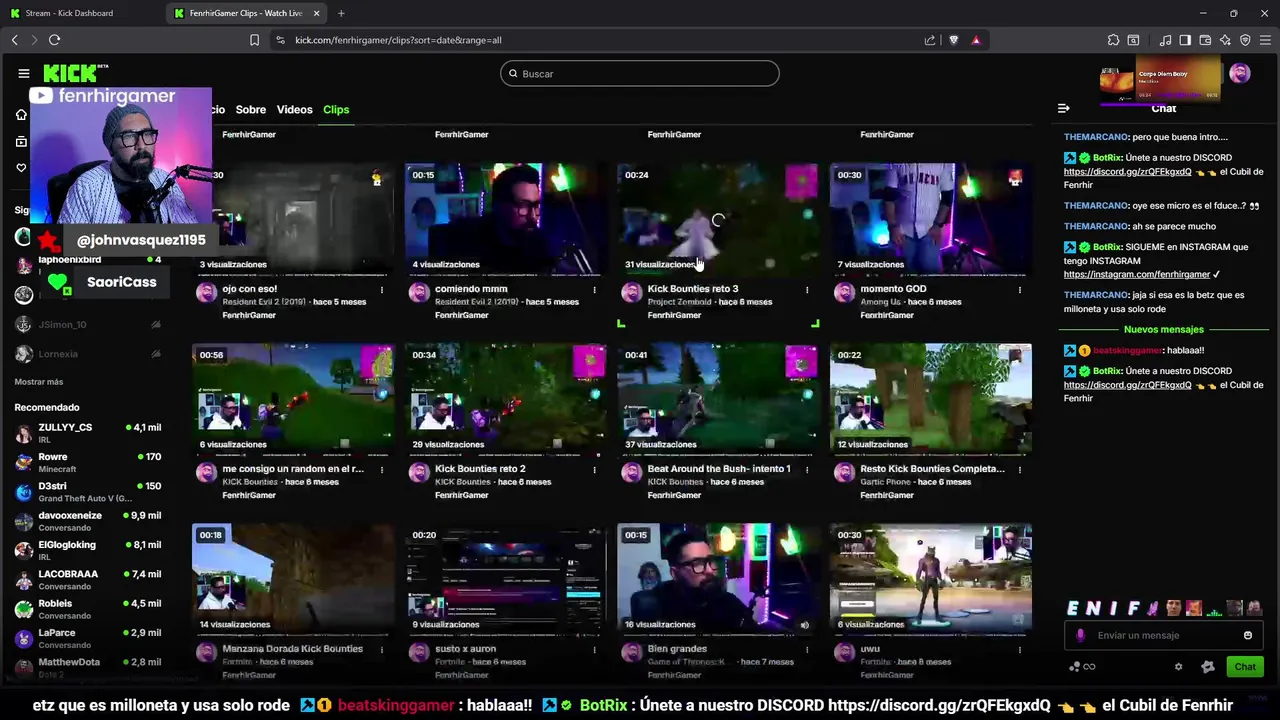Image resolution: width=1280 pixels, height=720 pixels.
Task: Click the Kick logo
Action: pos(75,73)
